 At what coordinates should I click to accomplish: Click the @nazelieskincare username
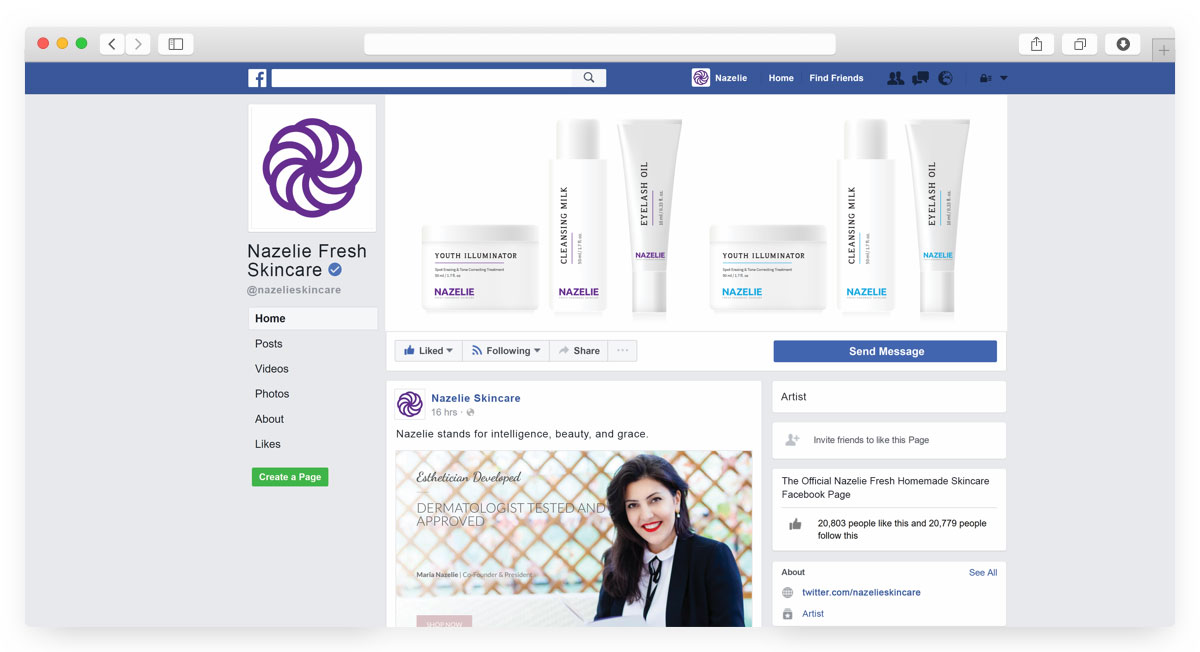pyautogui.click(x=294, y=290)
